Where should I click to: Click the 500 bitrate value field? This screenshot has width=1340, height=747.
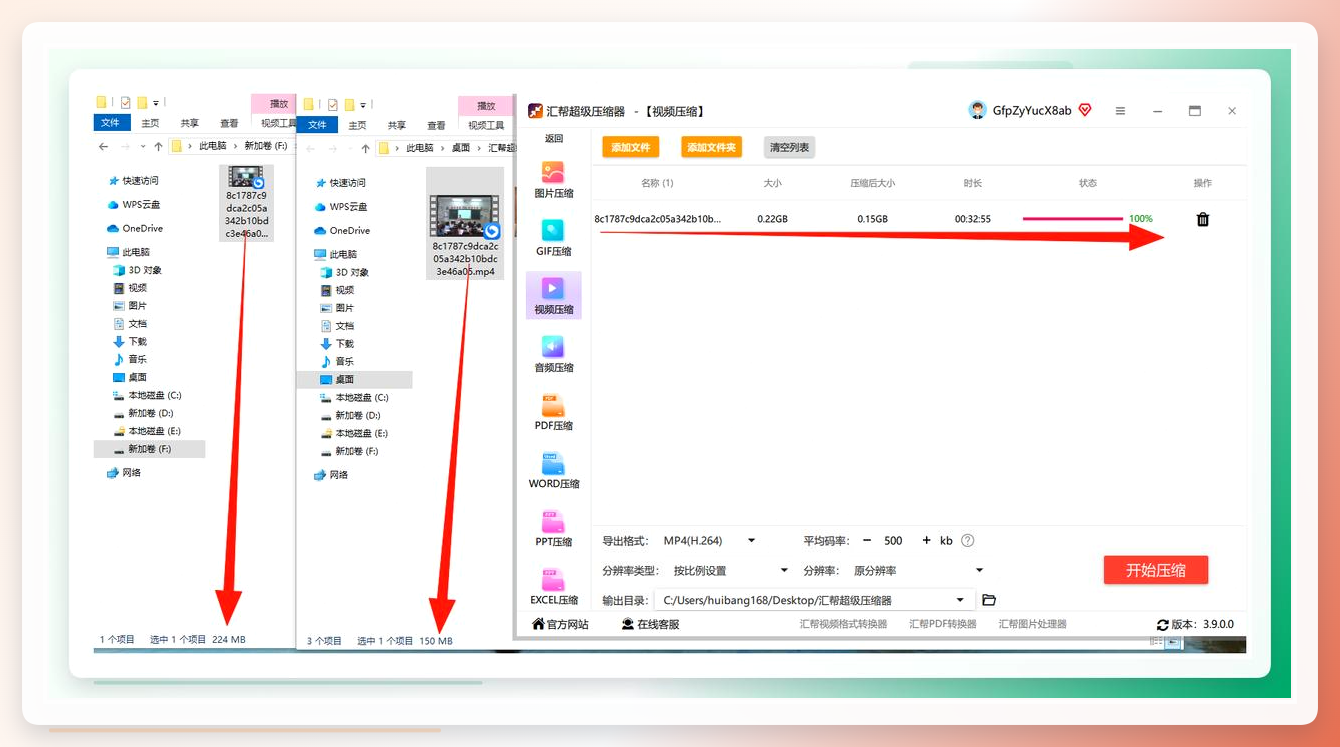[894, 540]
